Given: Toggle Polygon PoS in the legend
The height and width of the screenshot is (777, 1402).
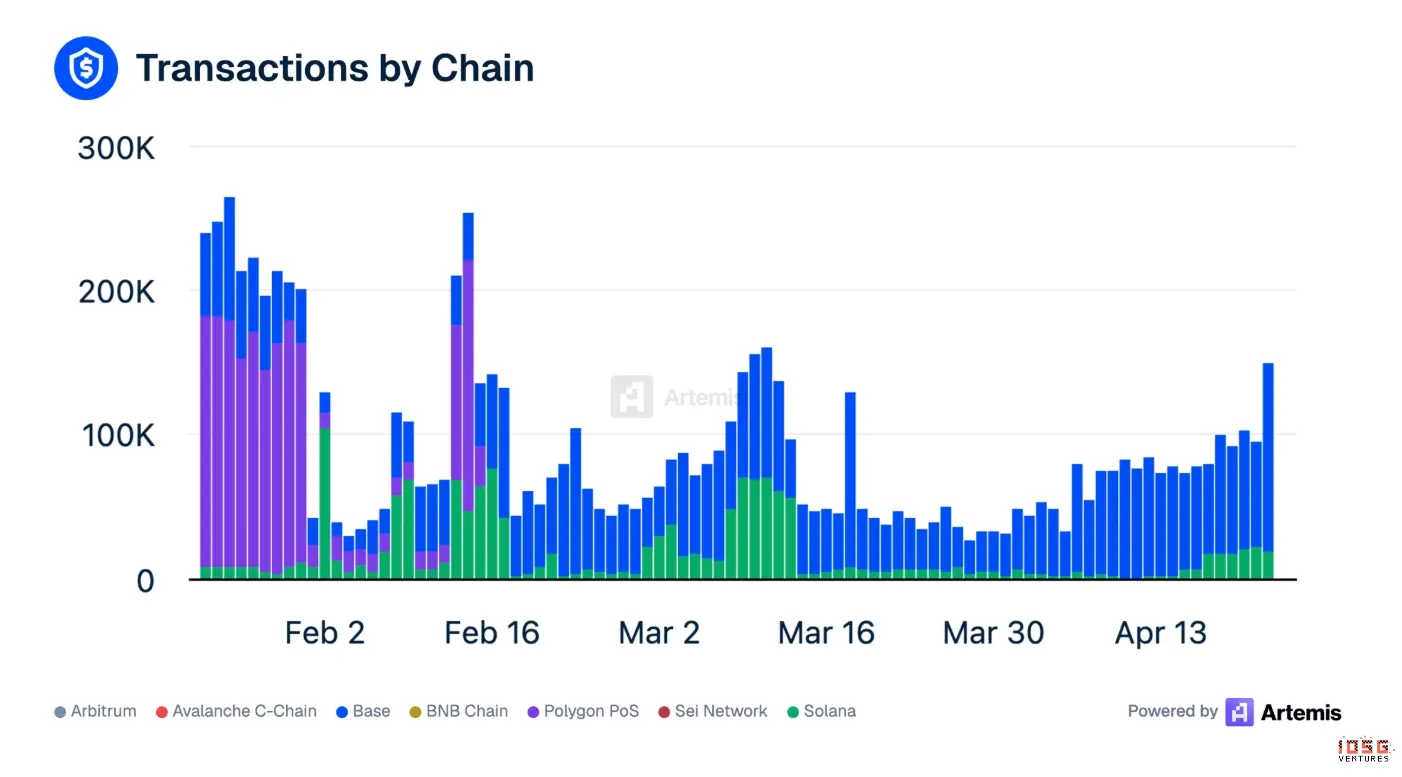Looking at the screenshot, I should (x=582, y=712).
